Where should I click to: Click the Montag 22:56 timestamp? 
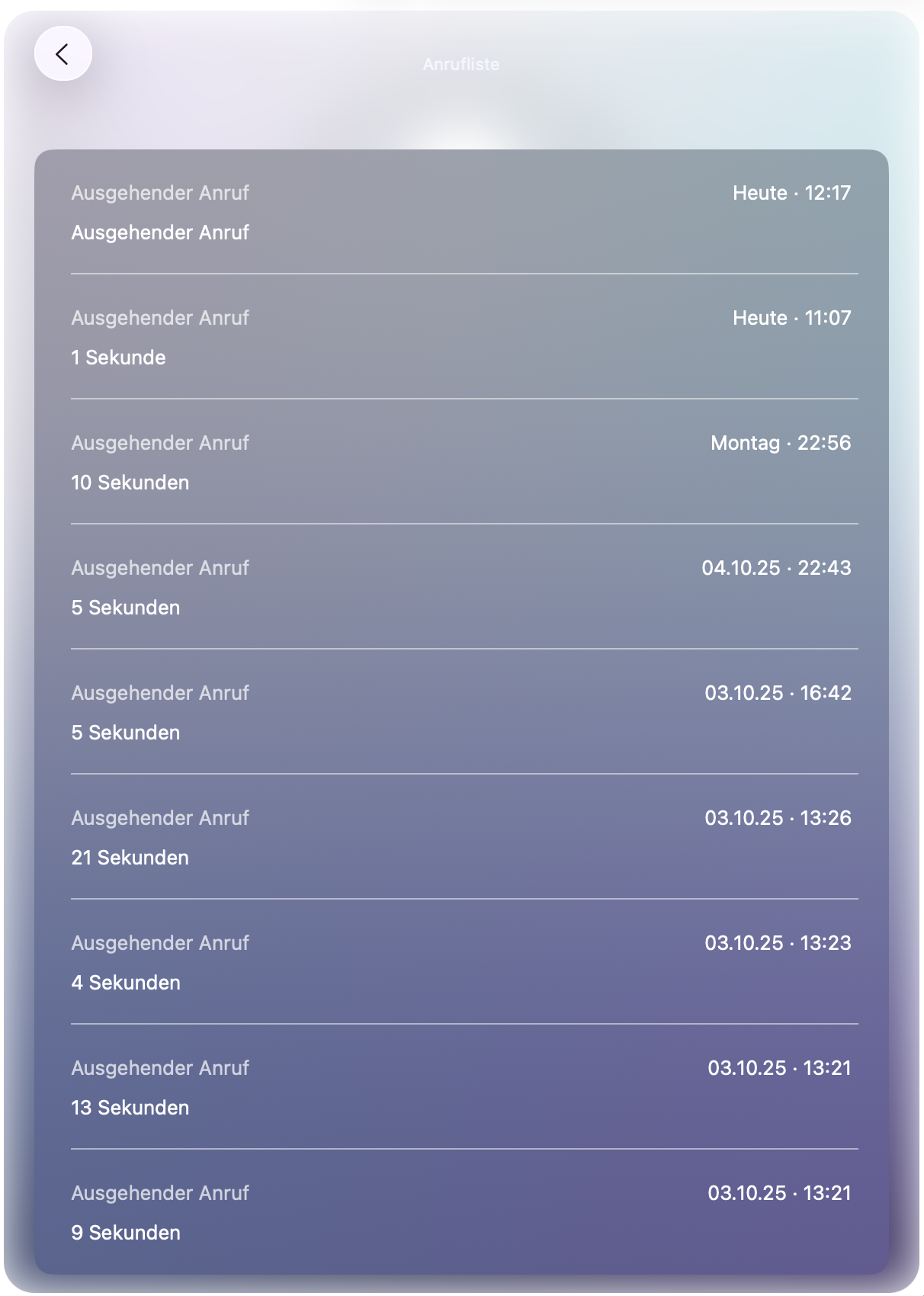781,443
